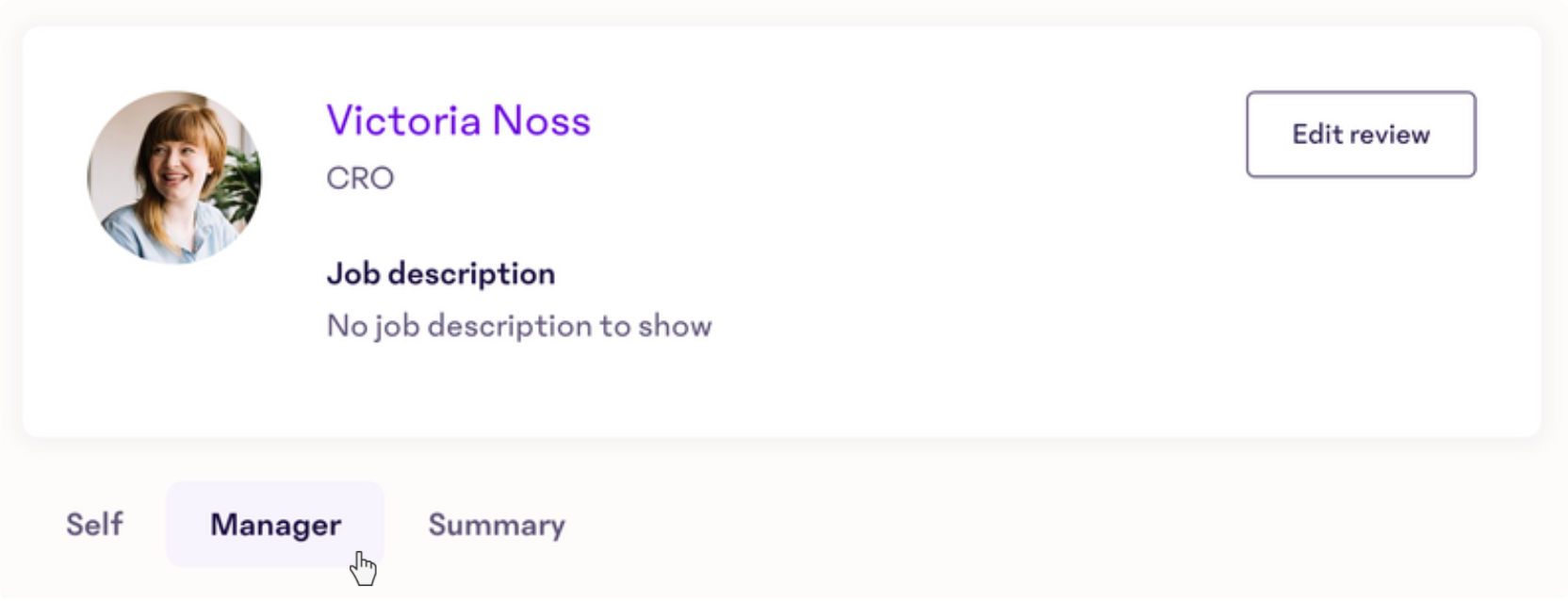Click the purple employee name
This screenshot has width=1568, height=601.
[x=458, y=121]
